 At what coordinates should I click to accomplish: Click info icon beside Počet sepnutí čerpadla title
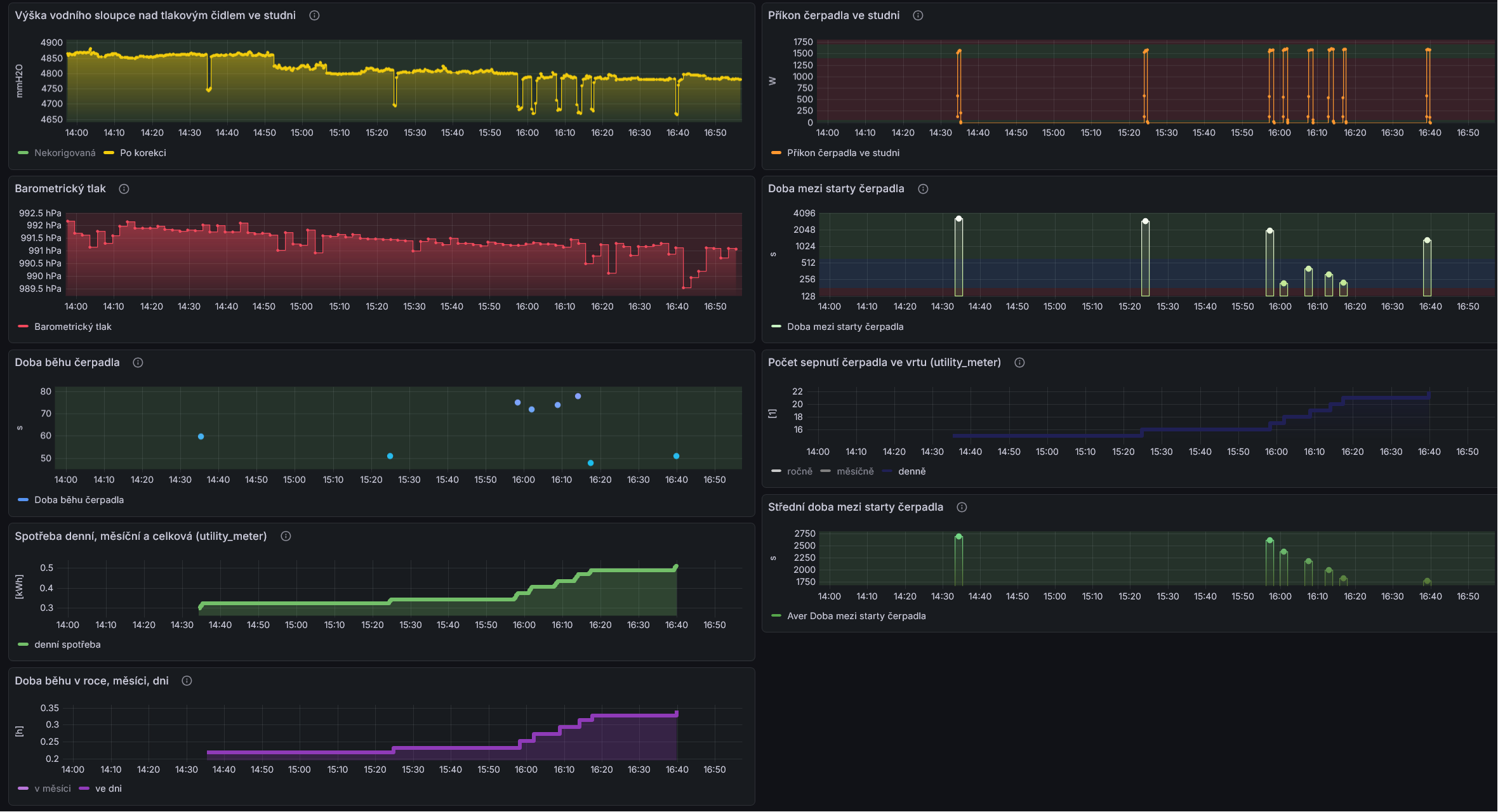tap(1019, 363)
